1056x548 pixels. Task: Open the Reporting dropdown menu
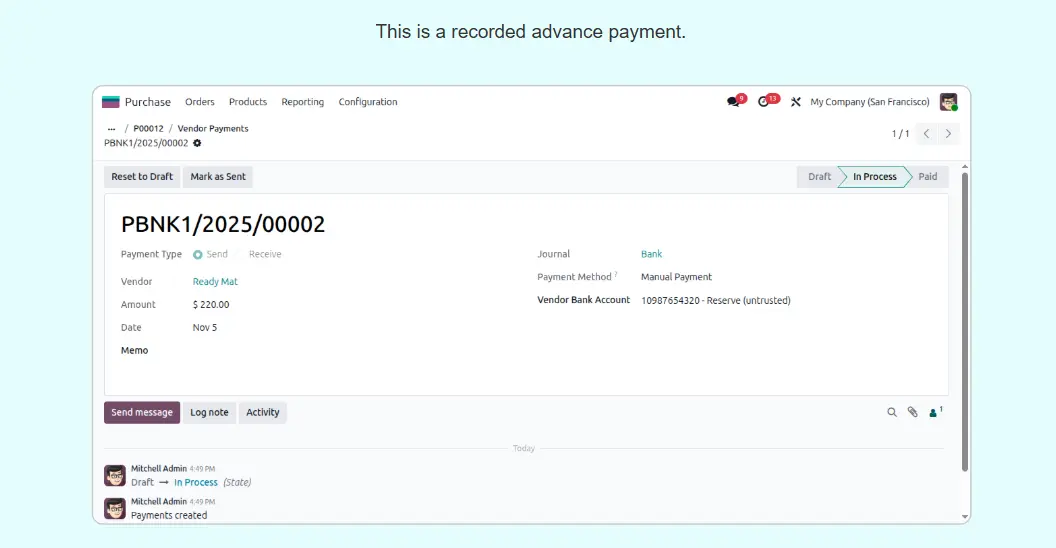click(302, 102)
